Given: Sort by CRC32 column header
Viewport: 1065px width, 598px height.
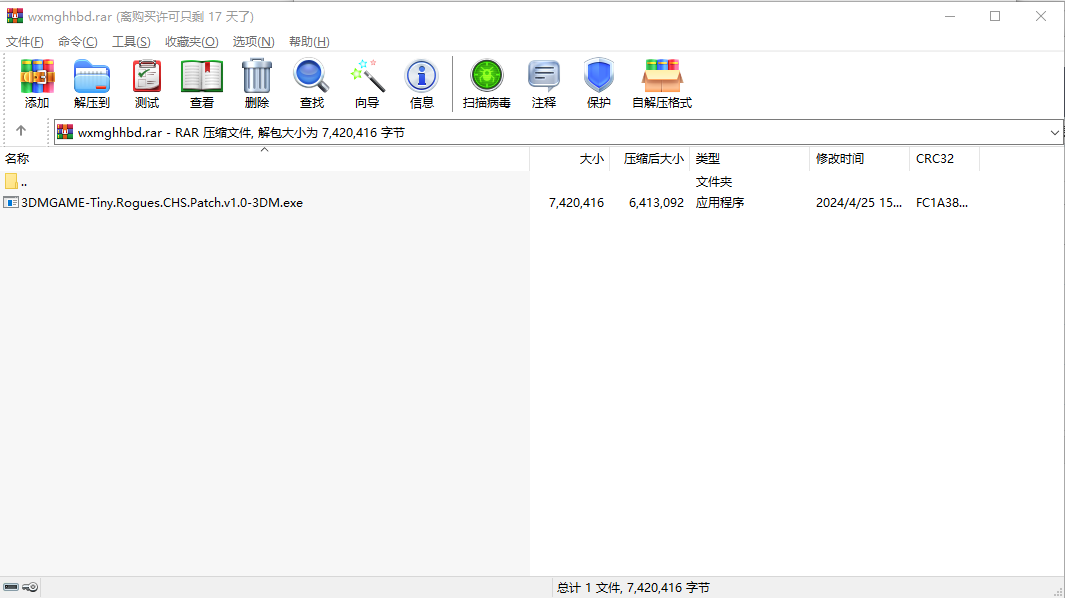Looking at the screenshot, I should (x=944, y=158).
